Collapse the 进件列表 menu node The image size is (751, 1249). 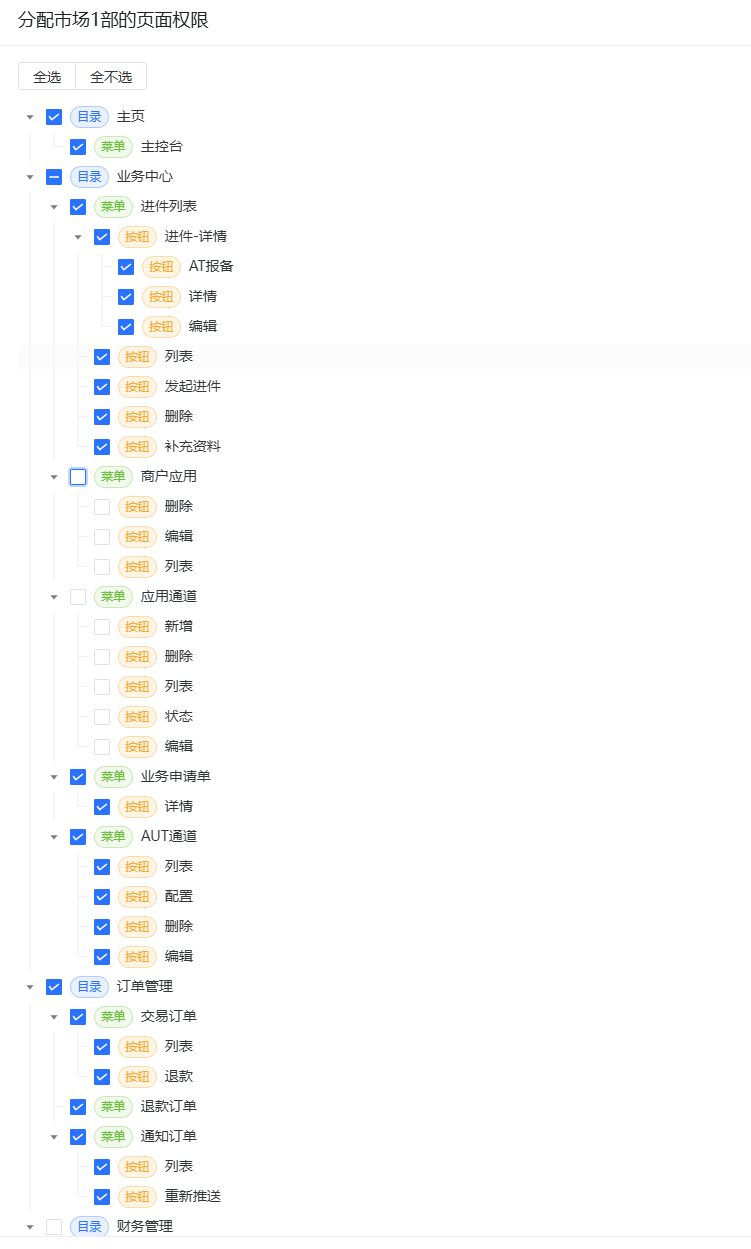(54, 207)
